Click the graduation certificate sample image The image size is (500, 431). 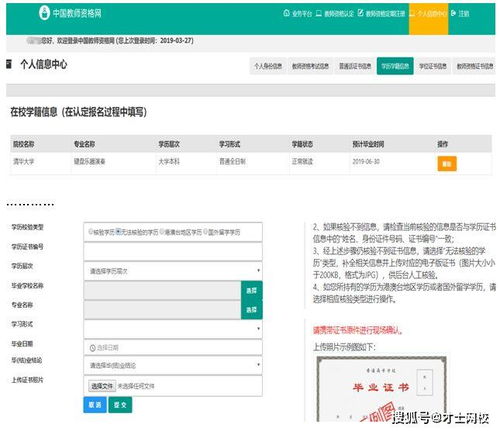pos(381,389)
